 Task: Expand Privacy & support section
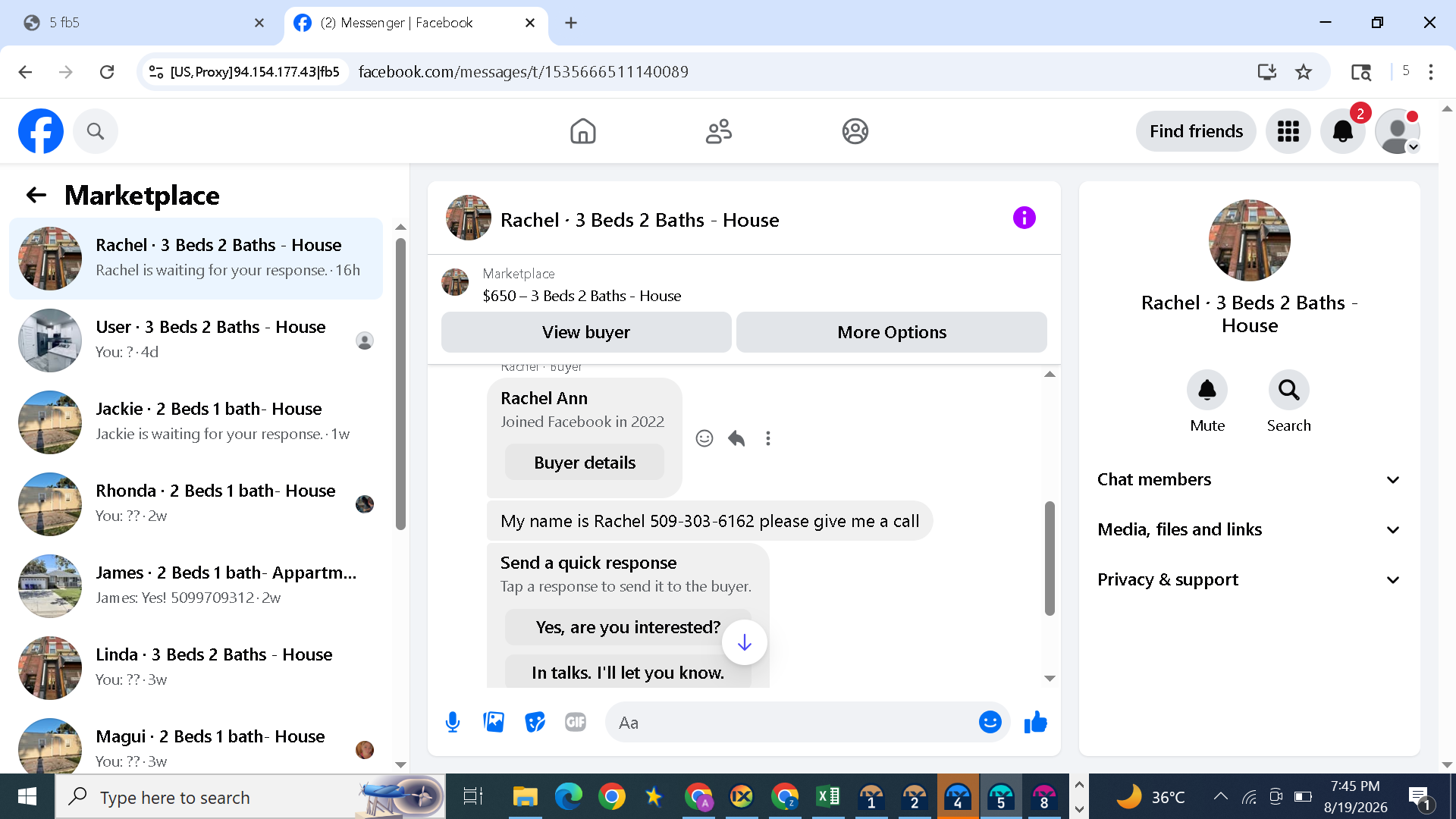coord(1249,579)
